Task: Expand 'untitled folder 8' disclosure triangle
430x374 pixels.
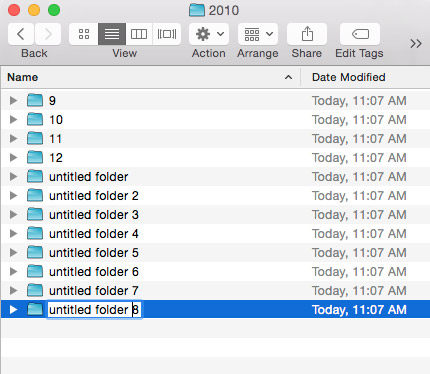Action: 13,310
